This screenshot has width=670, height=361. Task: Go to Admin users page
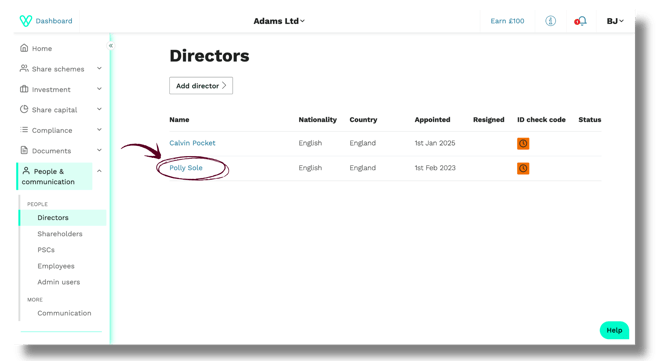(59, 282)
